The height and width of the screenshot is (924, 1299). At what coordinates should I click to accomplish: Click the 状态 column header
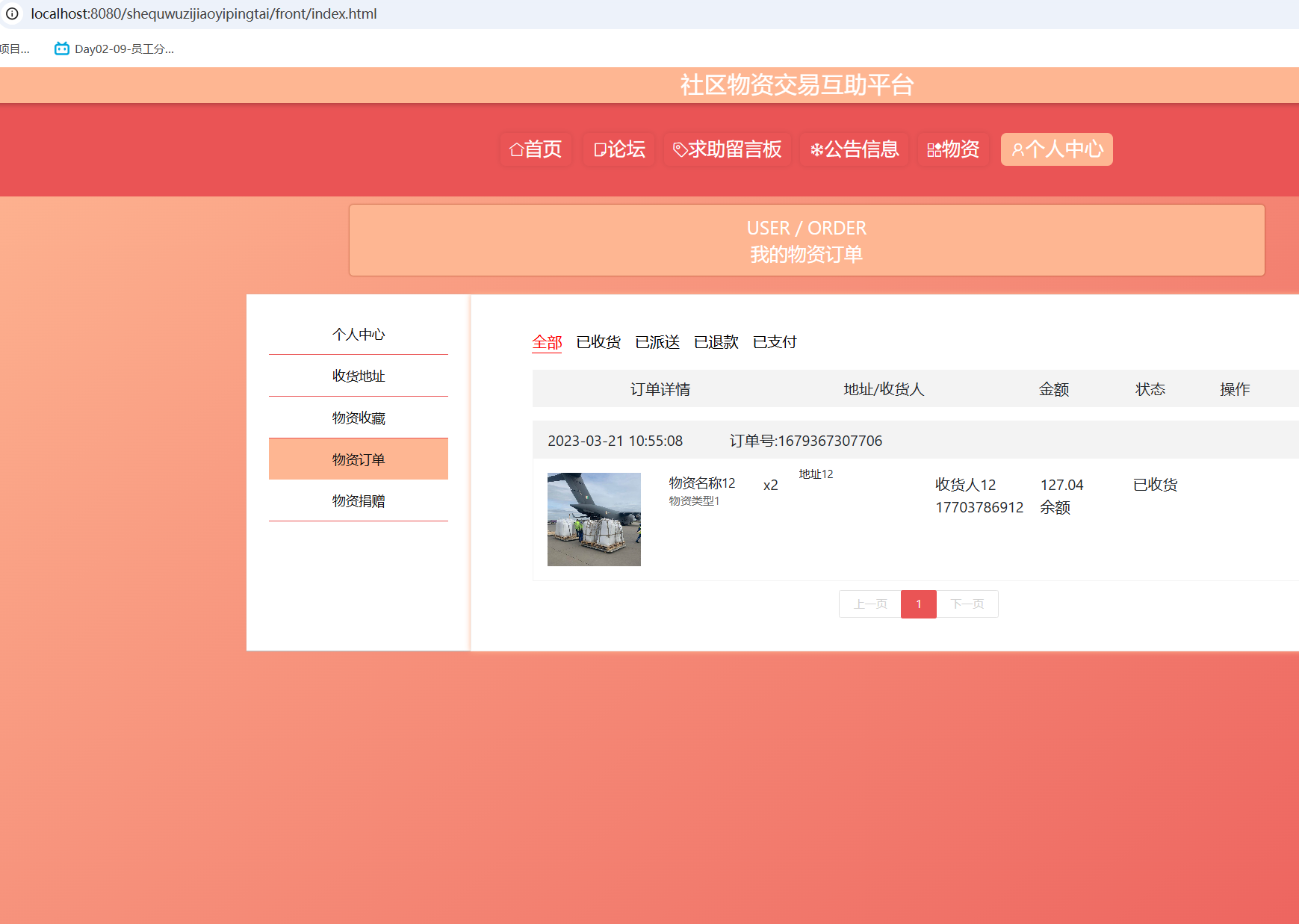(1150, 389)
